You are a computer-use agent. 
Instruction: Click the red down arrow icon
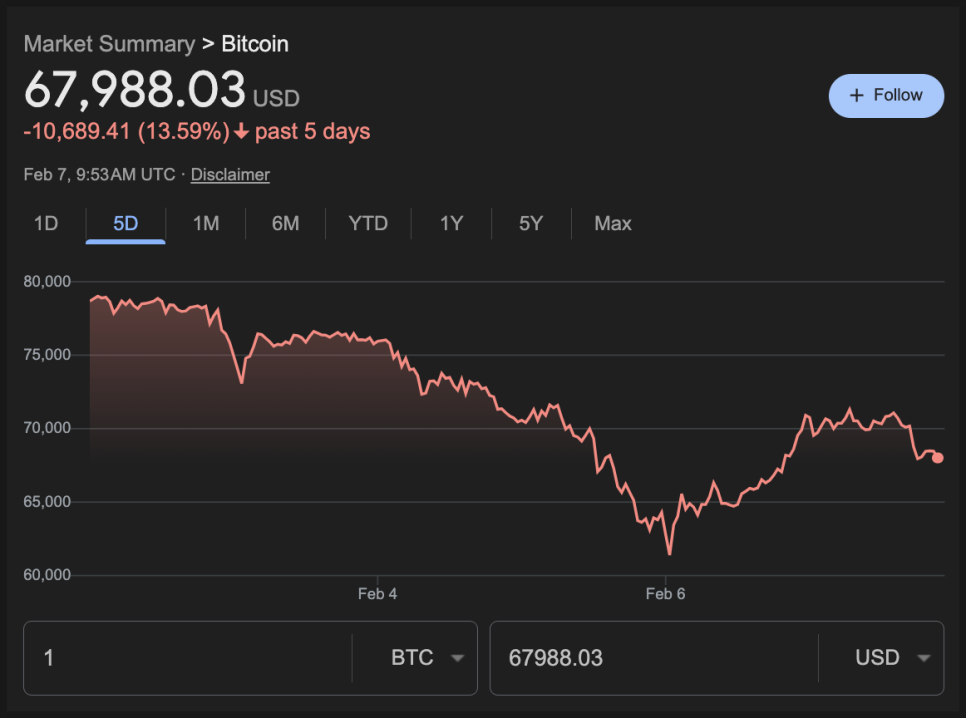tap(242, 132)
